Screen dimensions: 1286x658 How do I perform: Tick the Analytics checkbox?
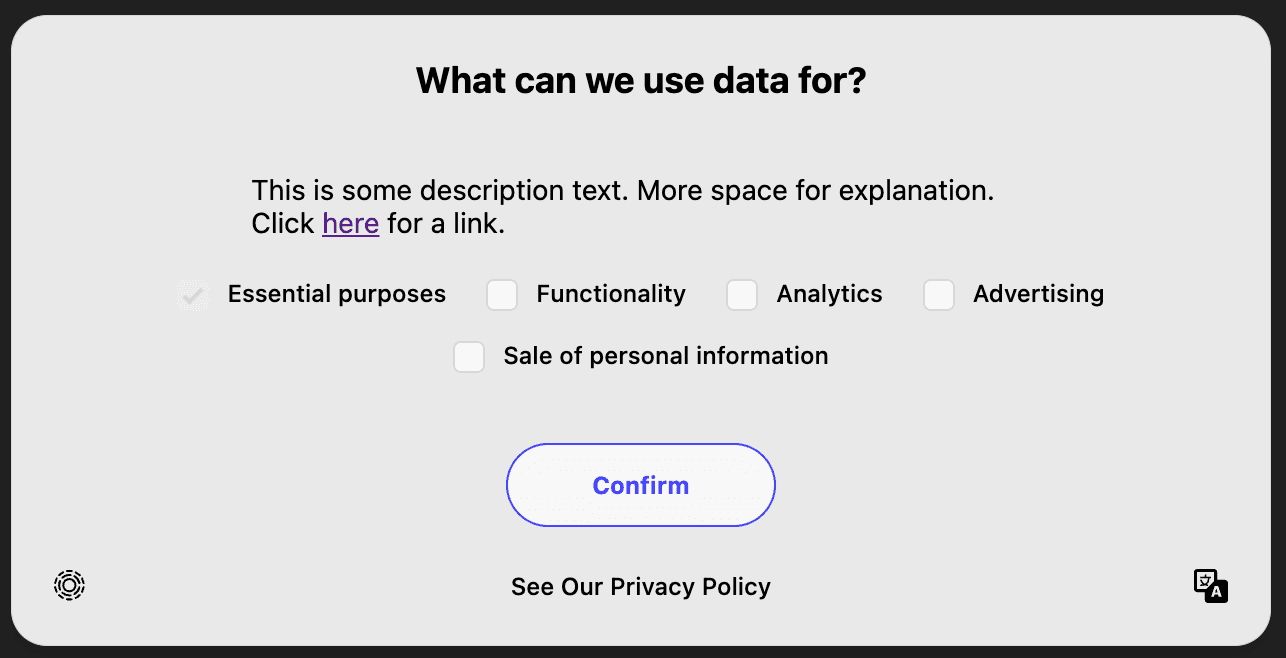click(x=742, y=295)
